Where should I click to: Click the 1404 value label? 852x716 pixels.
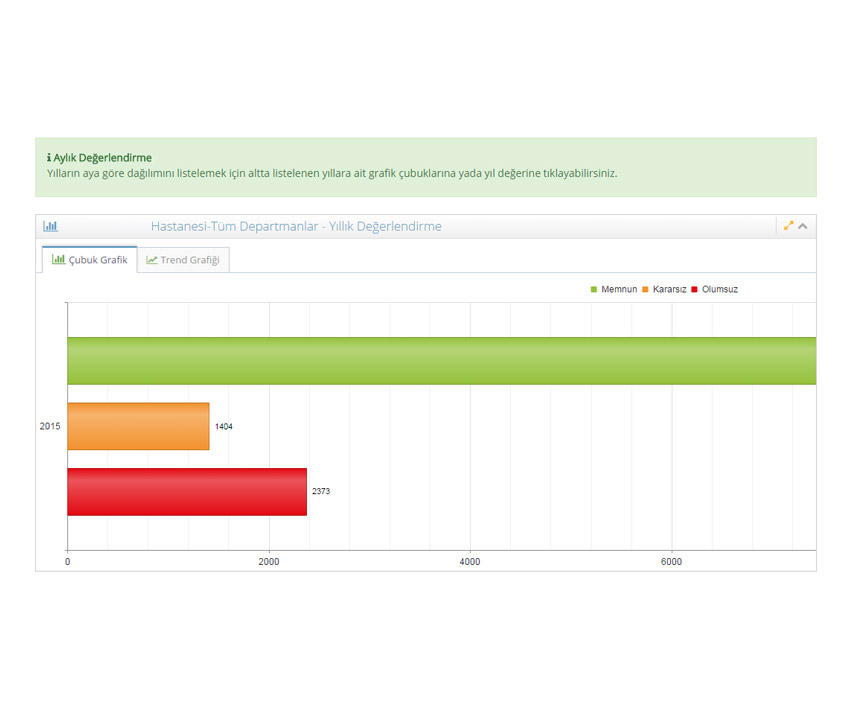coord(223,426)
